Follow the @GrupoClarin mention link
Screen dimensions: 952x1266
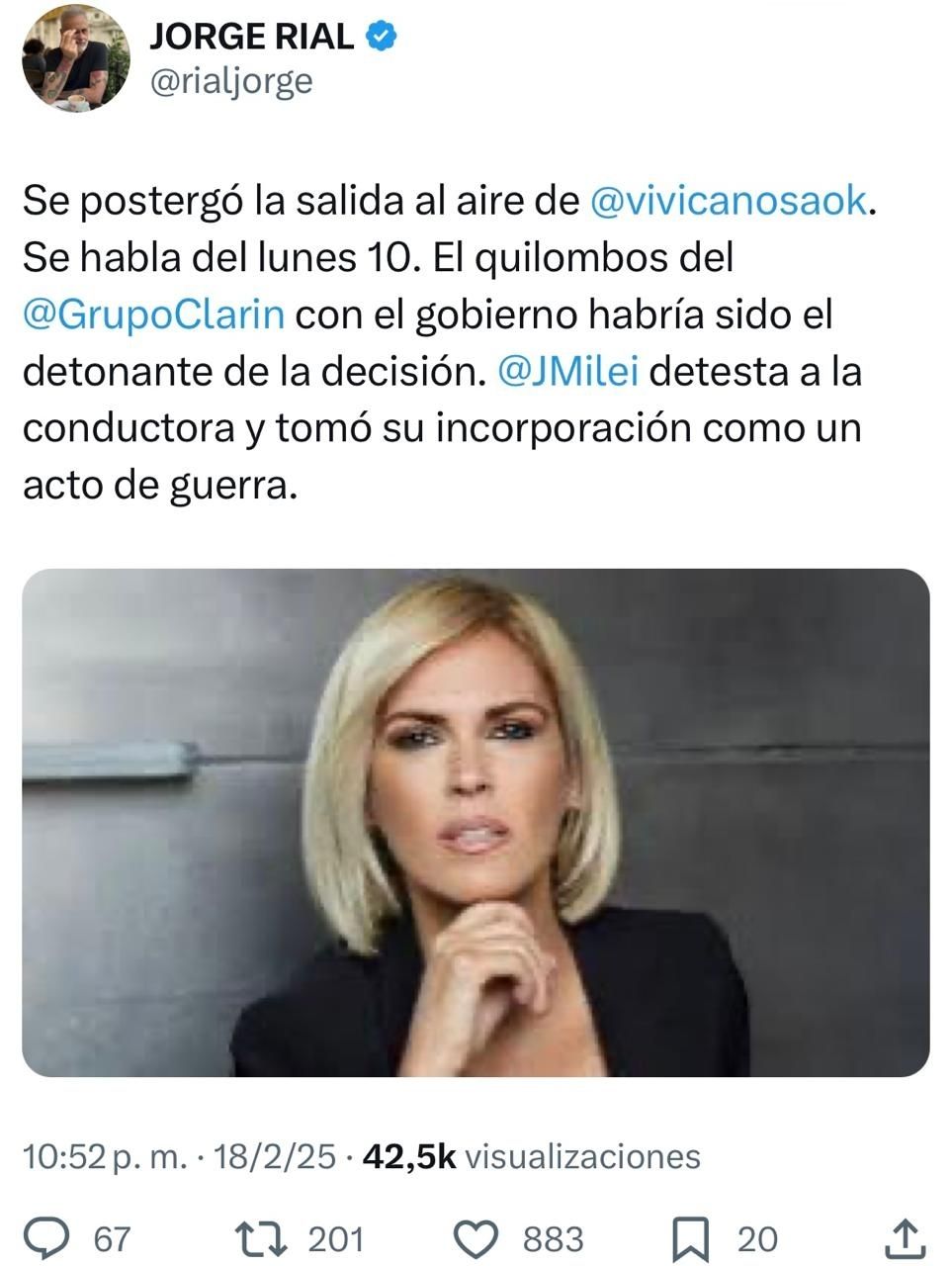154,315
